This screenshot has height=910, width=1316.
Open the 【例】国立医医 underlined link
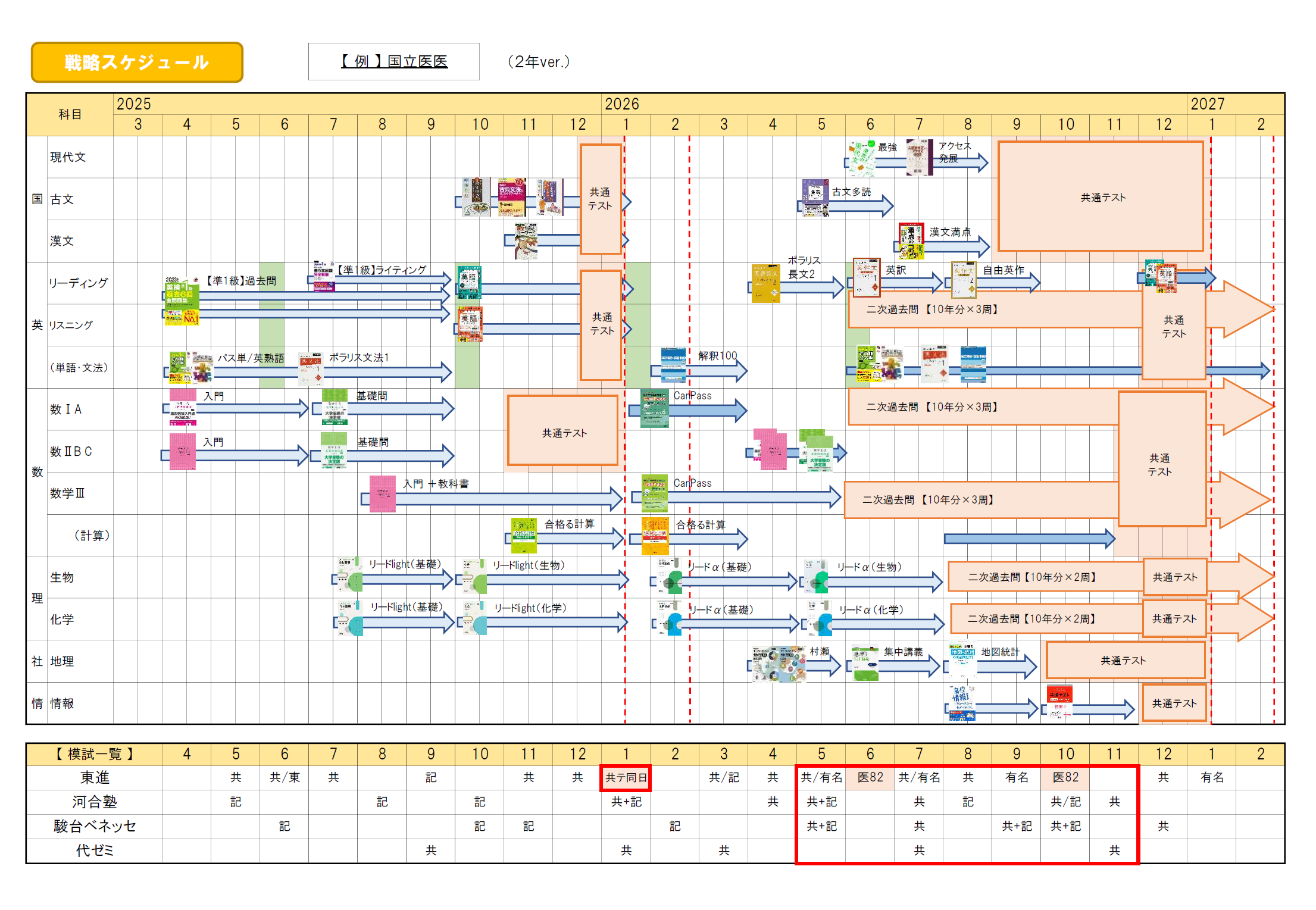tap(394, 61)
